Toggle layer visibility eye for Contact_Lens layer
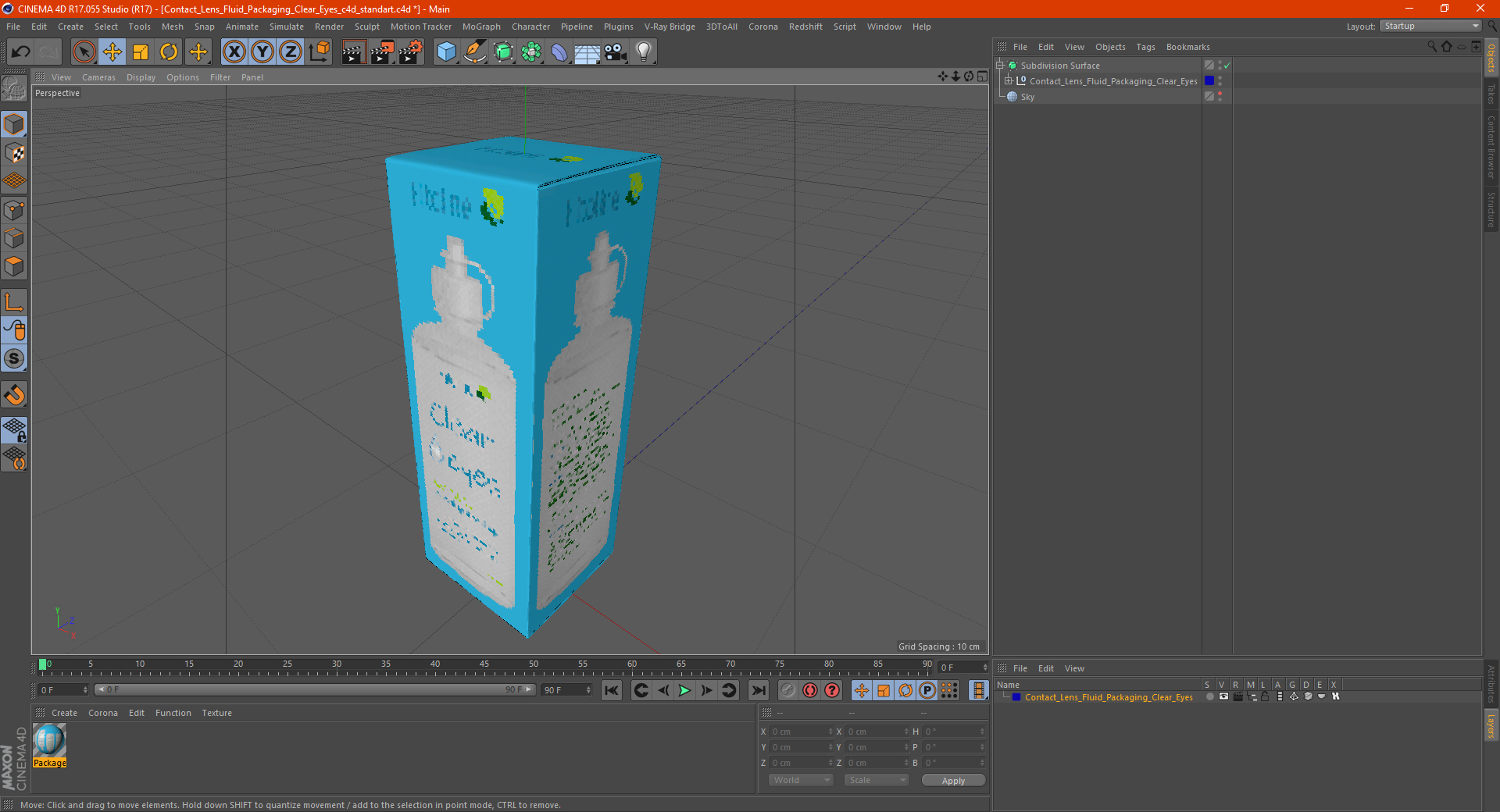Image resolution: width=1500 pixels, height=812 pixels. 1223,696
